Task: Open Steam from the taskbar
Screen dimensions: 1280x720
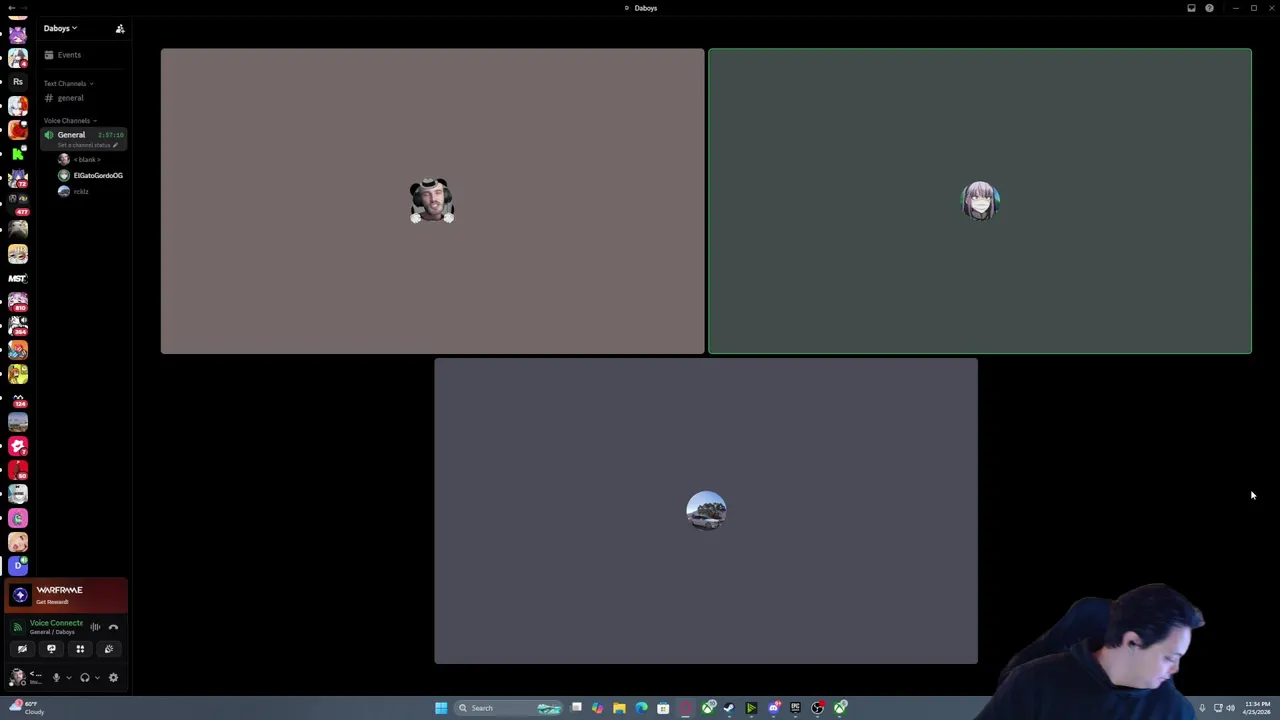Action: click(729, 708)
